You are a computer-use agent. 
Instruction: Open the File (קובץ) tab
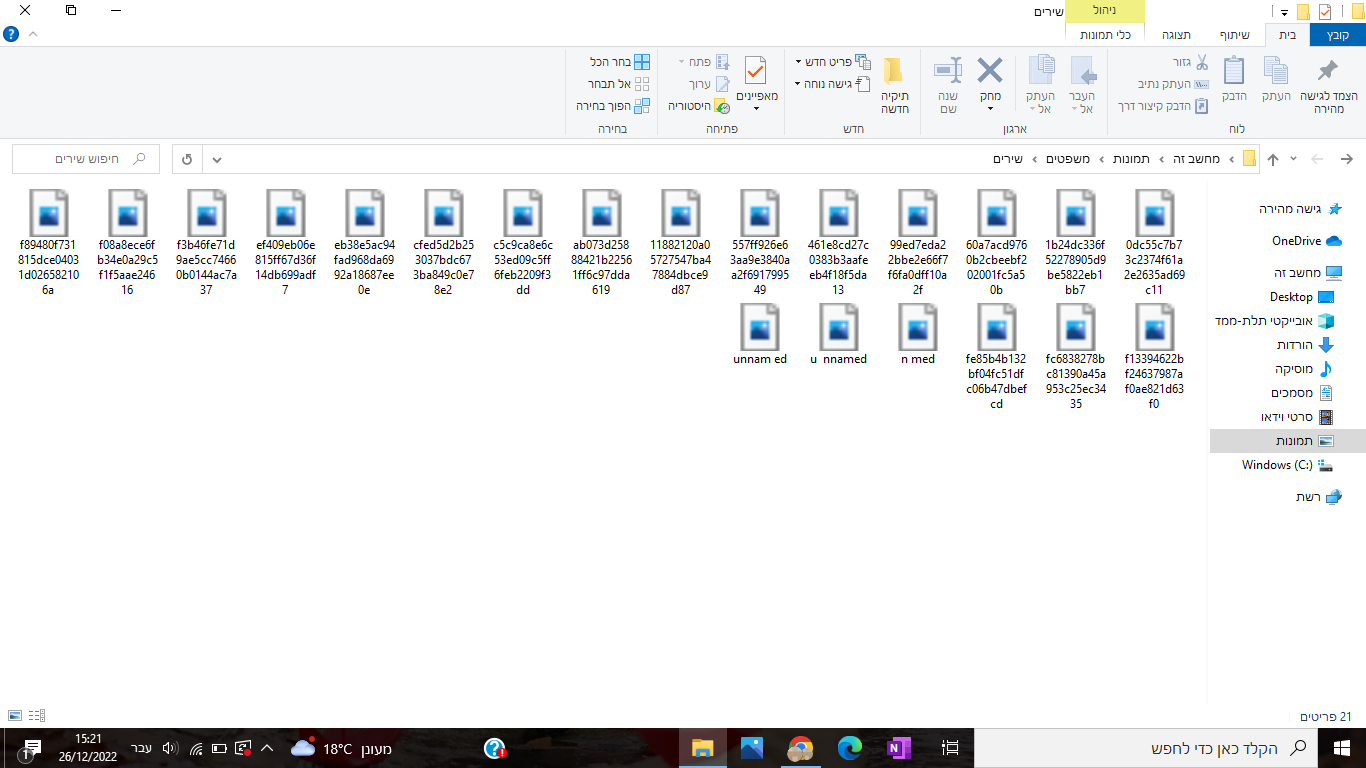(1338, 35)
